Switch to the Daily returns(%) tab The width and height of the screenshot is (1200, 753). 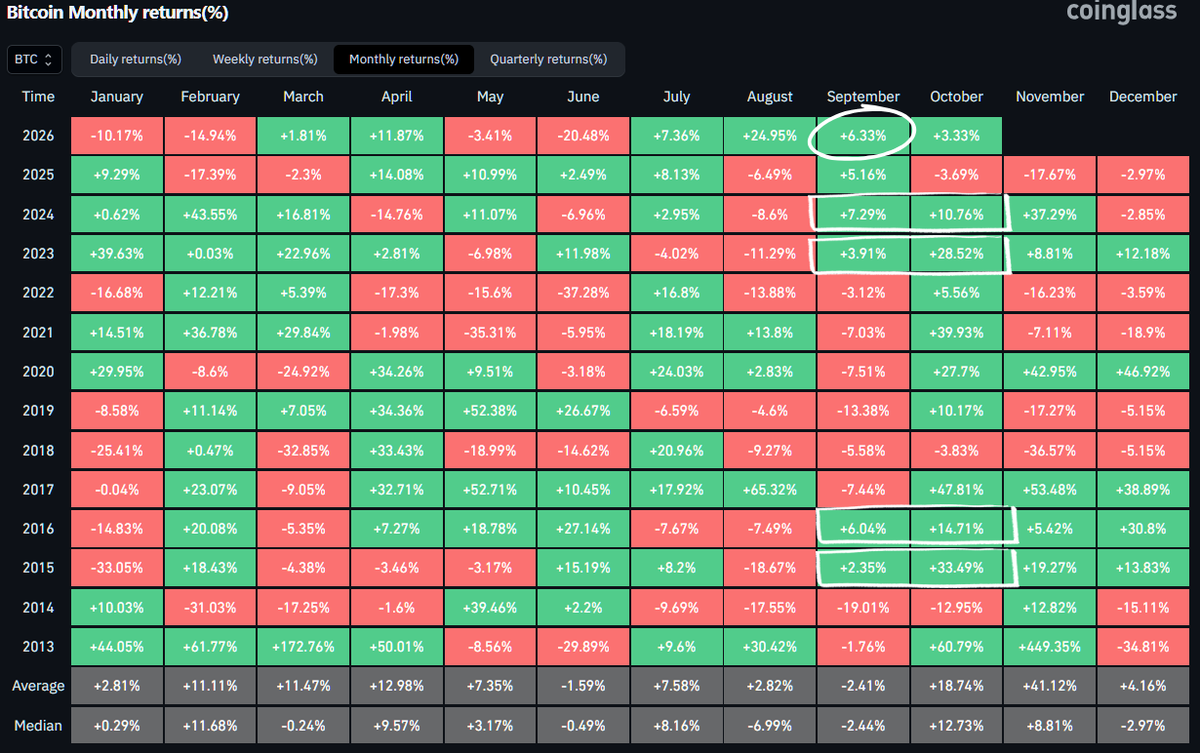click(136, 59)
